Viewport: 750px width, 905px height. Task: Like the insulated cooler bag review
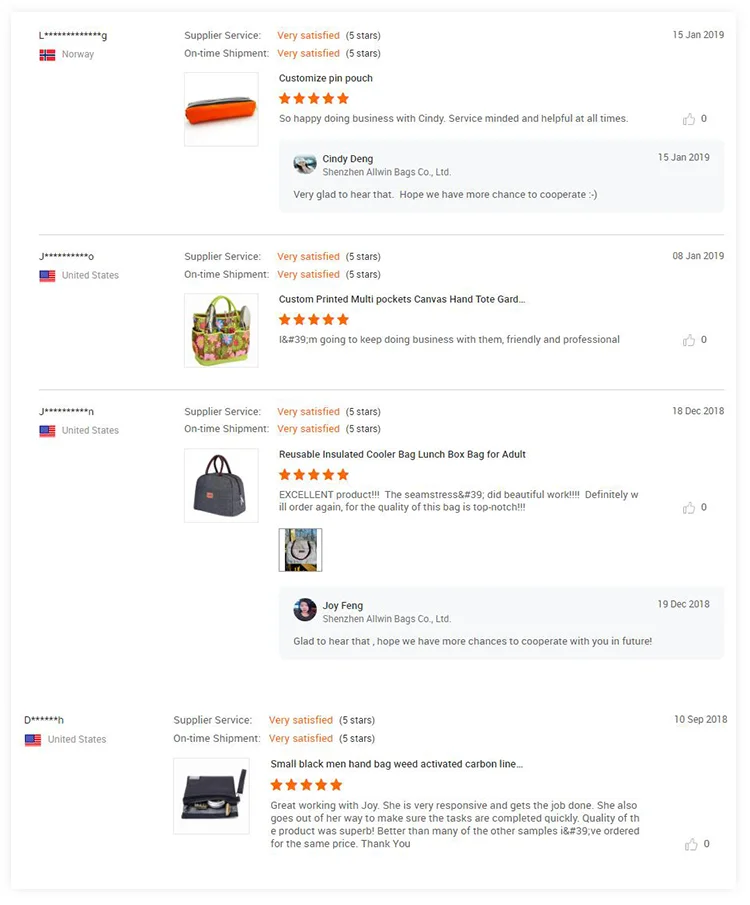[x=689, y=508]
